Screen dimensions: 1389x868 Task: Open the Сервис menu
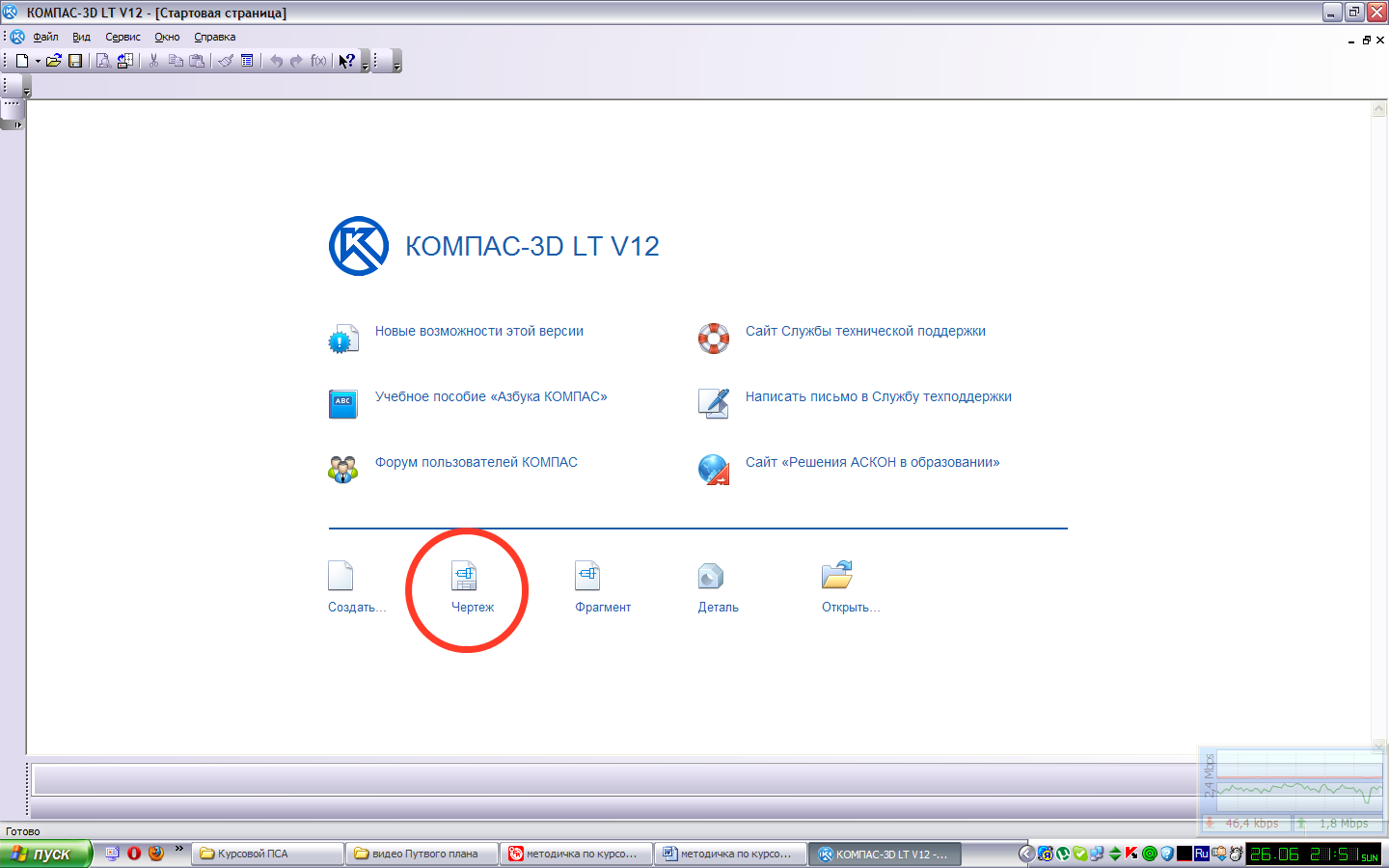(123, 37)
